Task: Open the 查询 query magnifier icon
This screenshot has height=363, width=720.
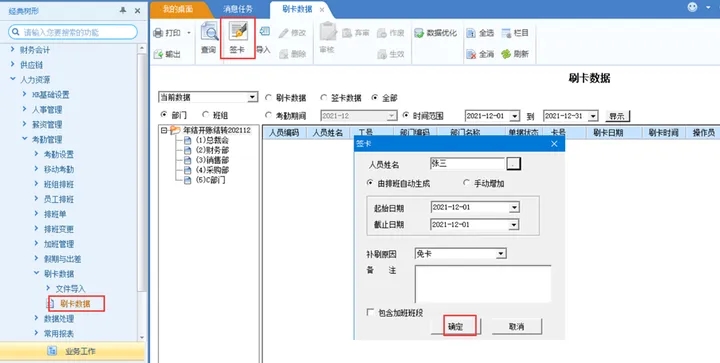Action: pyautogui.click(x=209, y=32)
